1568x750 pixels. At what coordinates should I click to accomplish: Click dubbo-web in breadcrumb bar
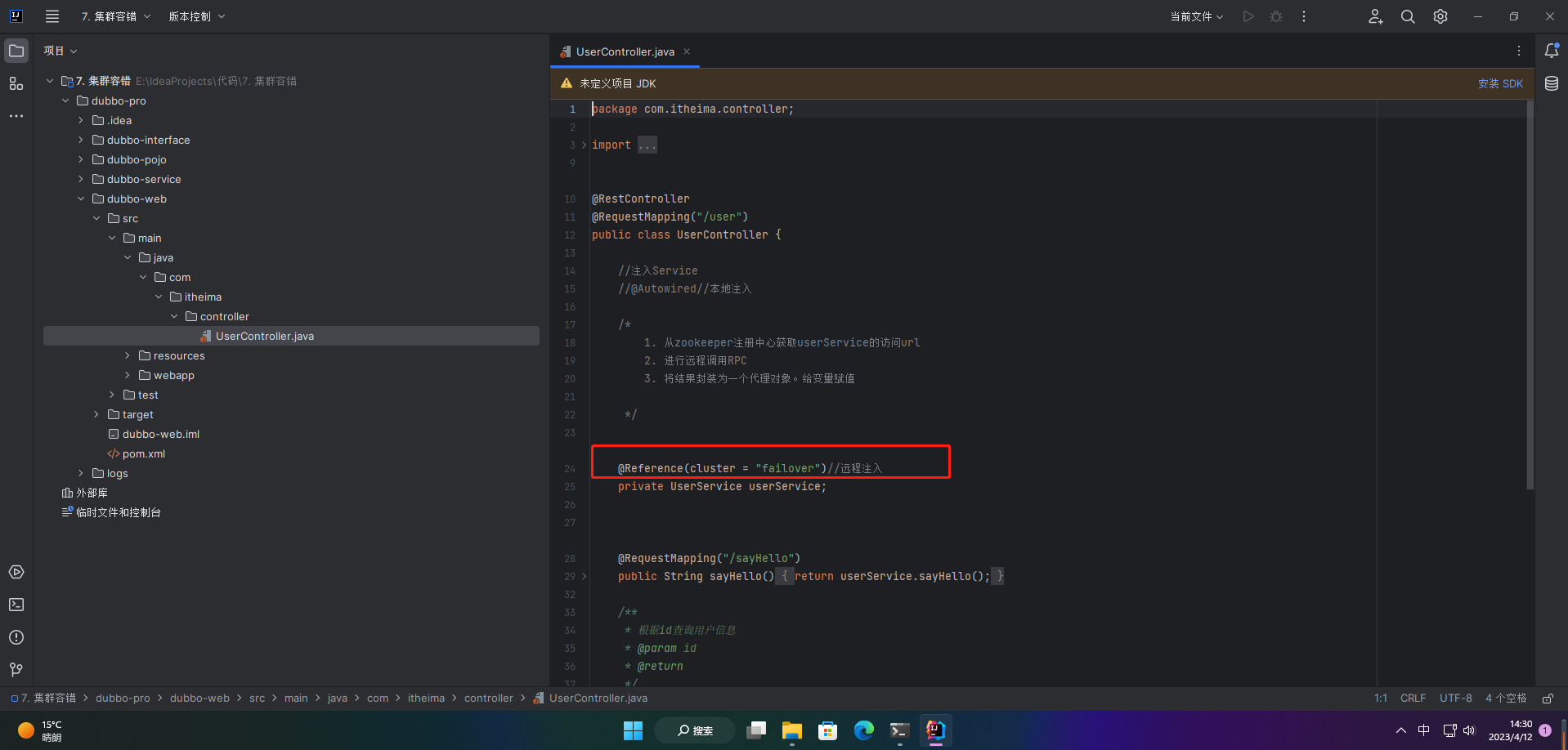199,699
